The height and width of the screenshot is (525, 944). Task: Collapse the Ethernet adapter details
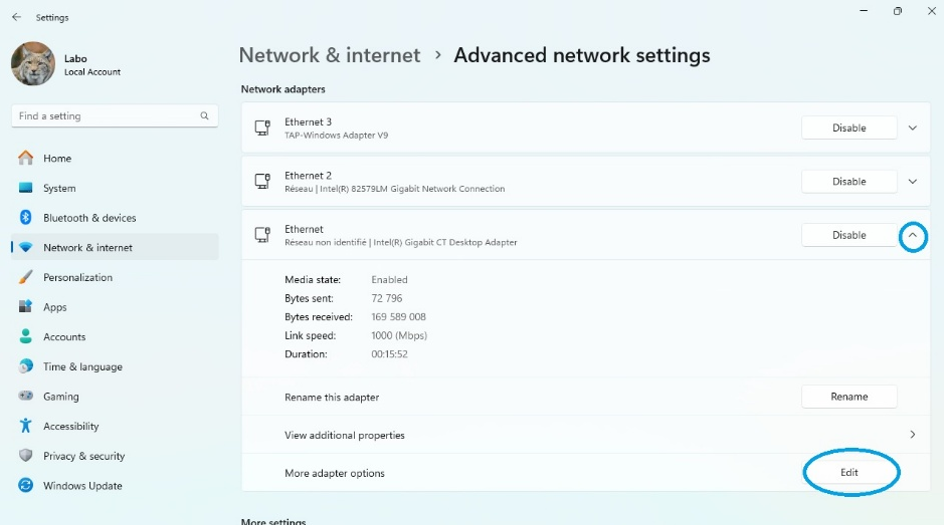(x=912, y=236)
